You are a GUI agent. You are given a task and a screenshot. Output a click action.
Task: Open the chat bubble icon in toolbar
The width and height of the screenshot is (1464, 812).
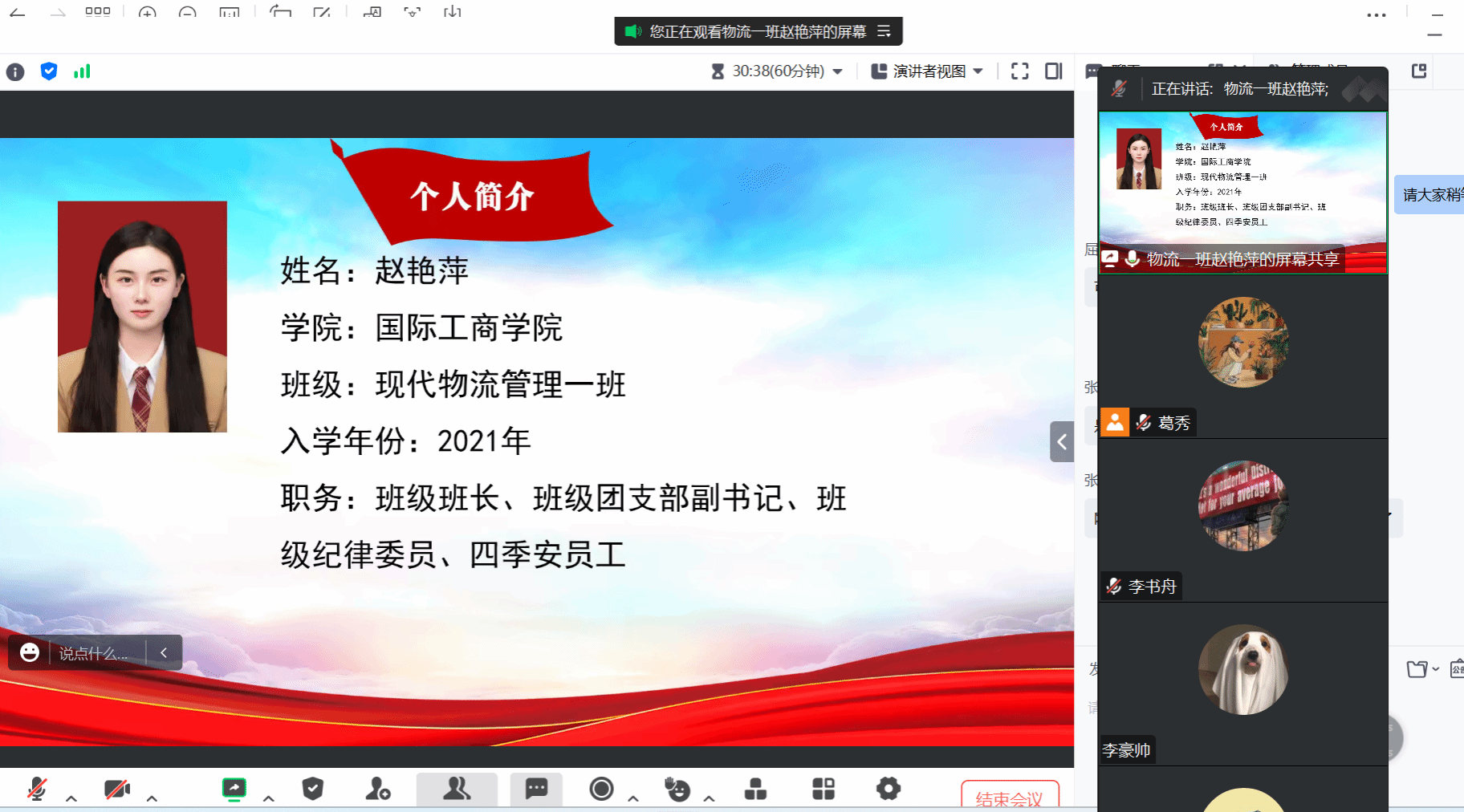pyautogui.click(x=536, y=790)
